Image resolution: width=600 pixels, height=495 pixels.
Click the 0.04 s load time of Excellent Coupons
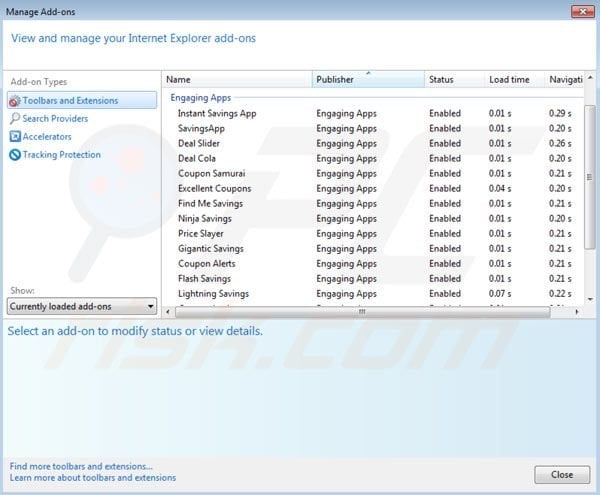(500, 189)
